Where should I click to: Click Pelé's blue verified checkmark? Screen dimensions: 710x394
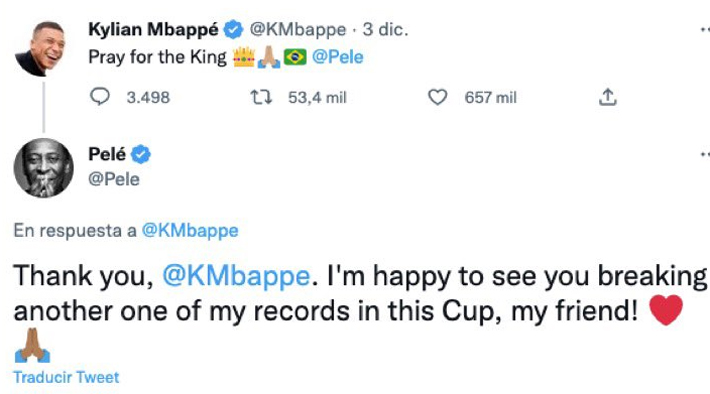[141, 154]
